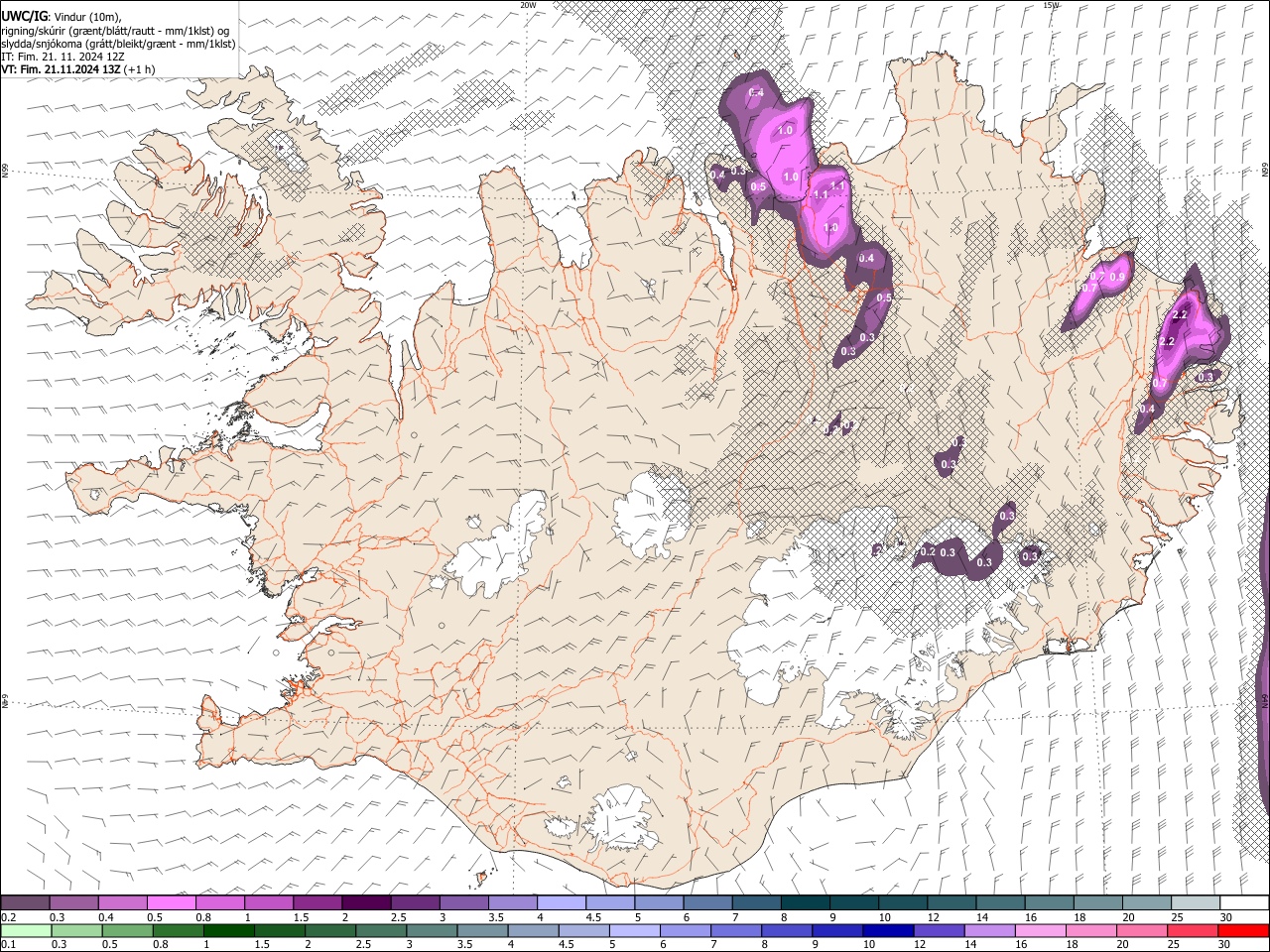Click the bright pink 0.5 swatch in the upper legend
The height and width of the screenshot is (952, 1270).
coord(172,903)
